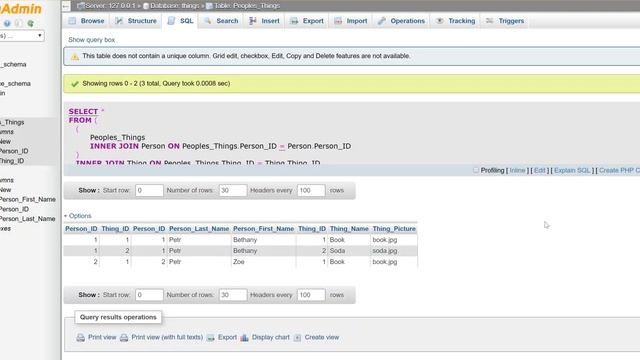Click the Display chart link
This screenshot has width=640, height=360.
[x=271, y=338]
